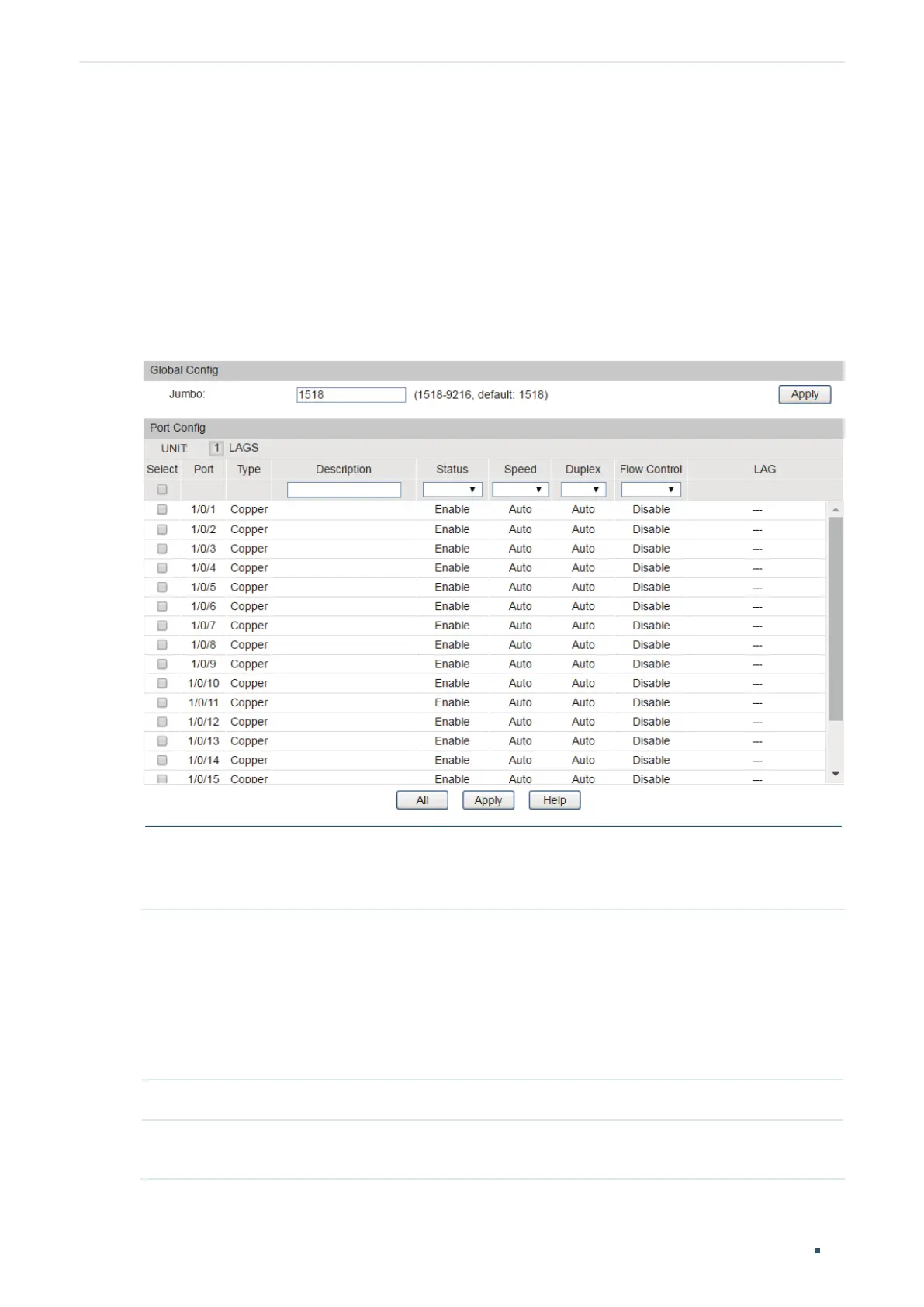Screen dimensions: 924x1307
Task: Click Enable status cell of port 1/0/3
Action: point(452,549)
